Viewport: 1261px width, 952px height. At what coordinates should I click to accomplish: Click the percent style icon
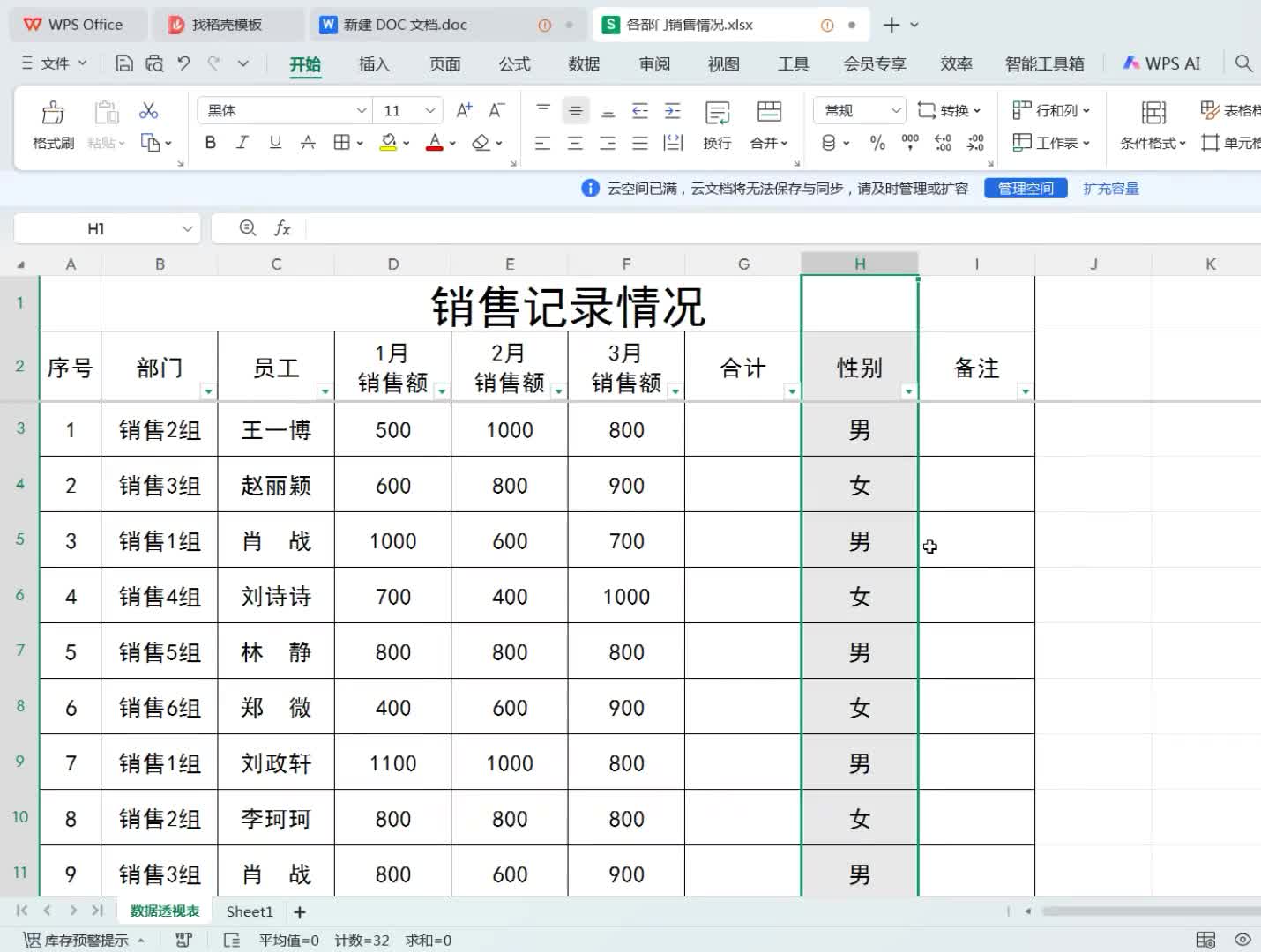(x=877, y=143)
